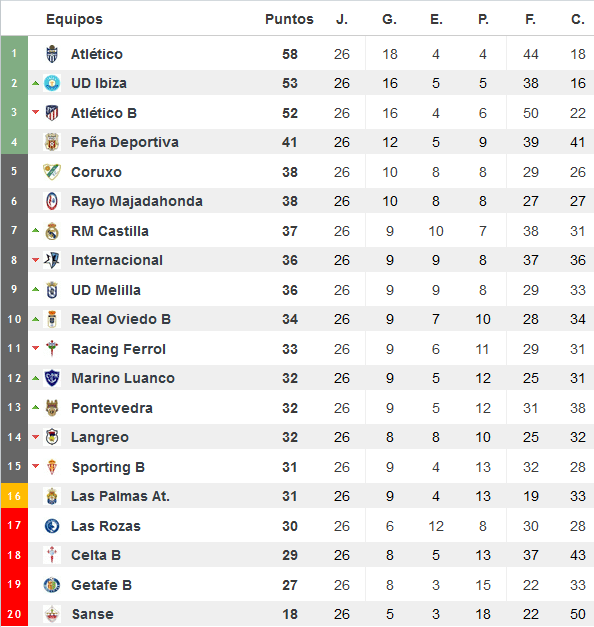Screen dimensions: 594x627
Task: Click the Racing Ferrol crest icon
Action: (x=52, y=349)
